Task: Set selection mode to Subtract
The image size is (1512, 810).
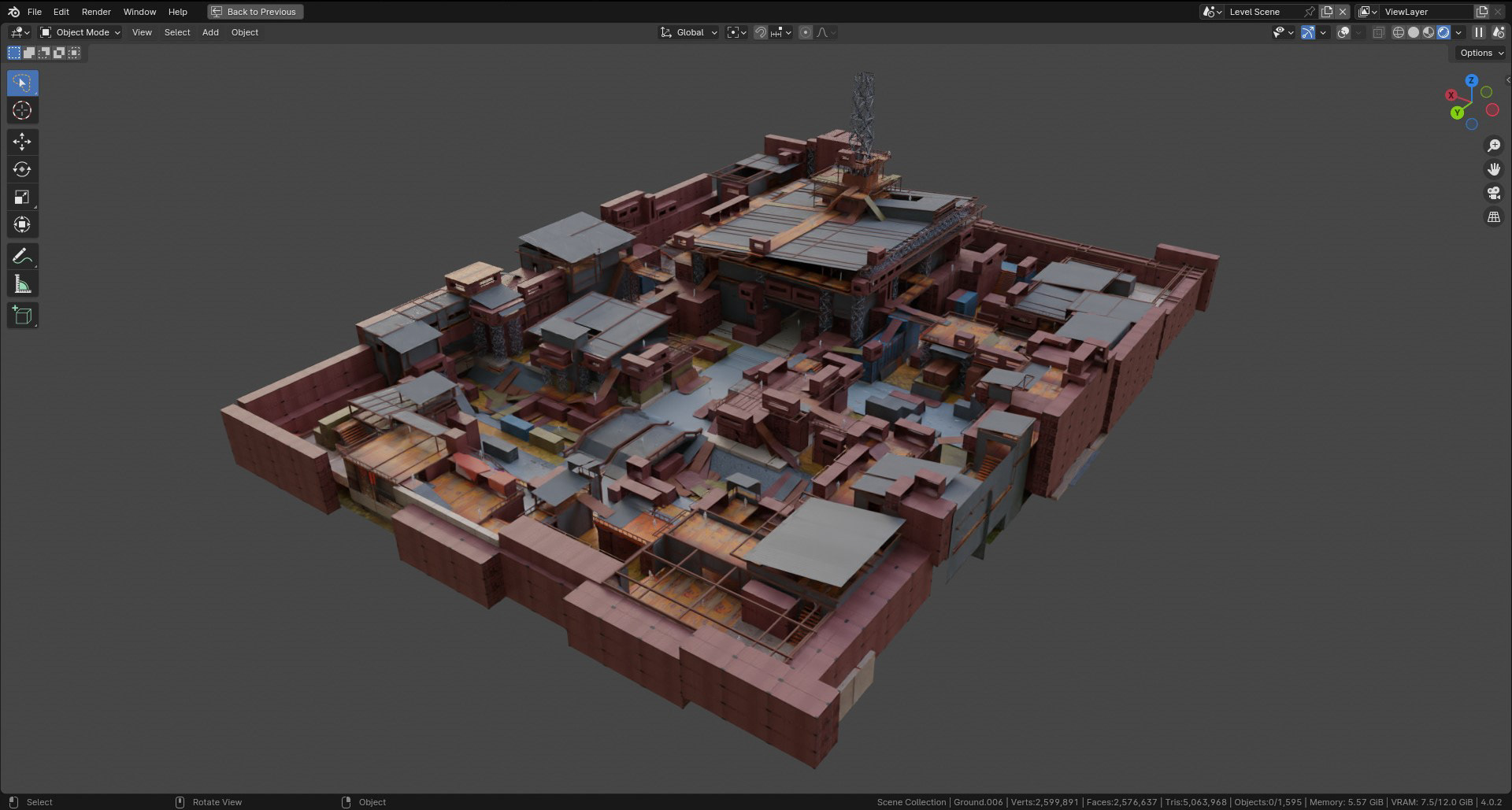Action: coord(44,53)
